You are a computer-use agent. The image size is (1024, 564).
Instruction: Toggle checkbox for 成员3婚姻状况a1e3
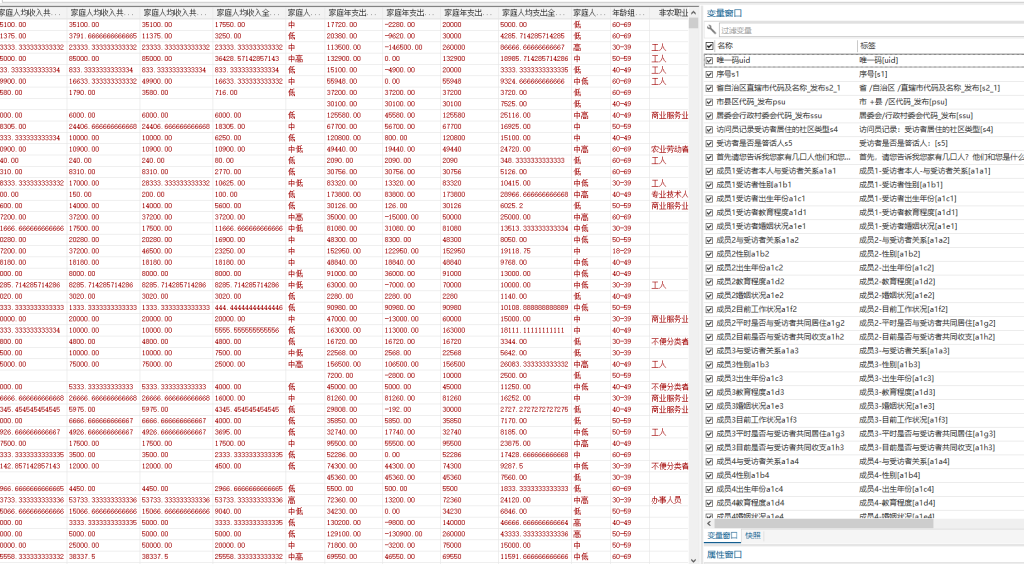coord(710,406)
